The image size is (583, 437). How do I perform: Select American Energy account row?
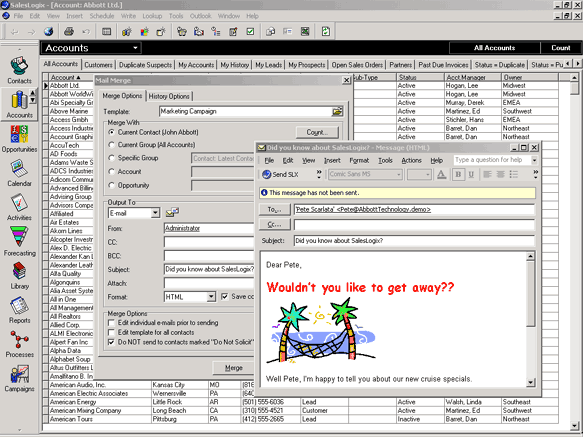[x=301, y=402]
